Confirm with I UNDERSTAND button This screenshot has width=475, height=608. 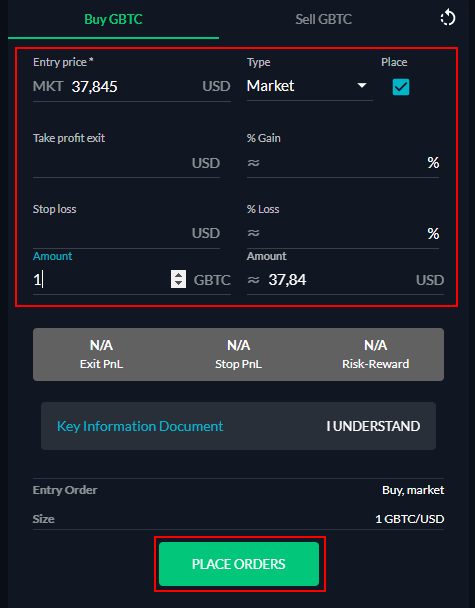click(x=373, y=426)
